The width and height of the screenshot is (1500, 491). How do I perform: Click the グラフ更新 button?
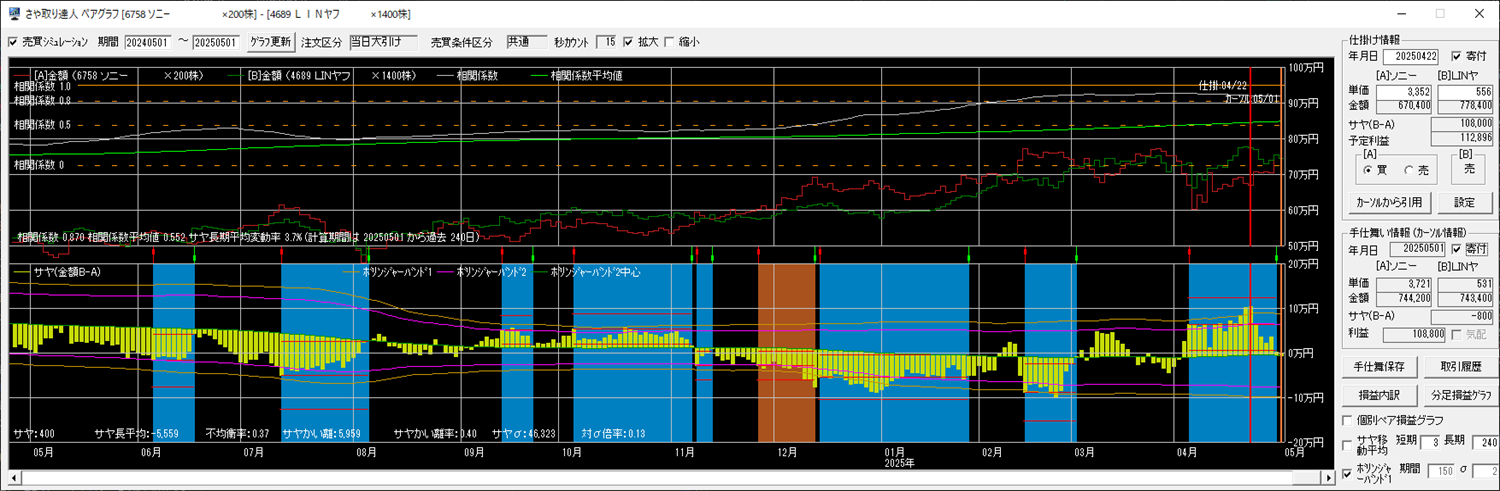(x=270, y=42)
